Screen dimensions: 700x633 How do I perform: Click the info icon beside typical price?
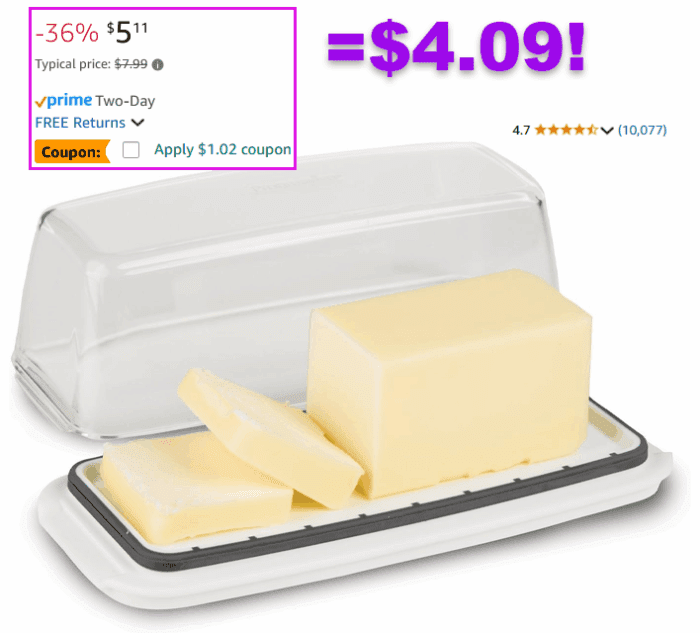(158, 65)
